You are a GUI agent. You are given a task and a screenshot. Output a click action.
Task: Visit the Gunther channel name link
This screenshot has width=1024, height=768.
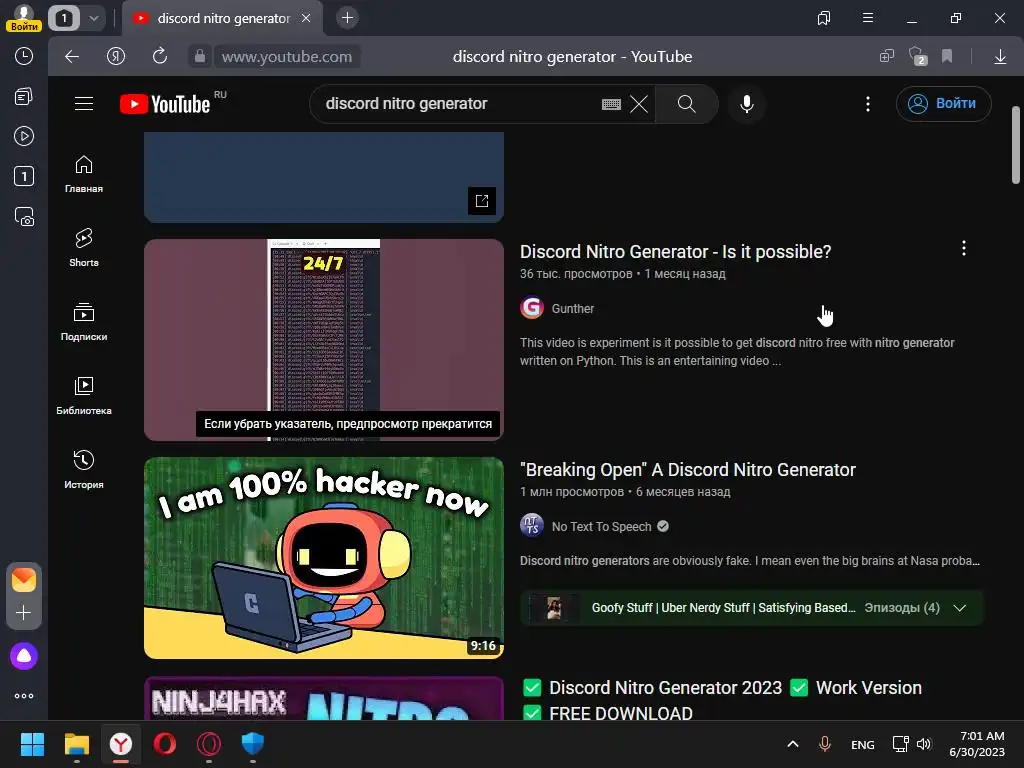coord(573,308)
